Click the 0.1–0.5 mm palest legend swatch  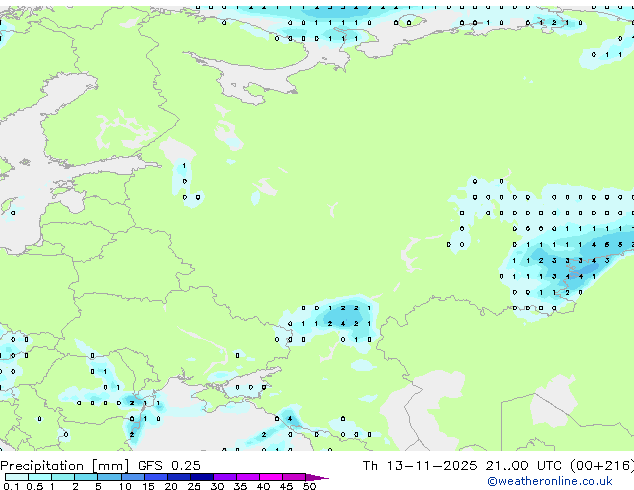17,477
